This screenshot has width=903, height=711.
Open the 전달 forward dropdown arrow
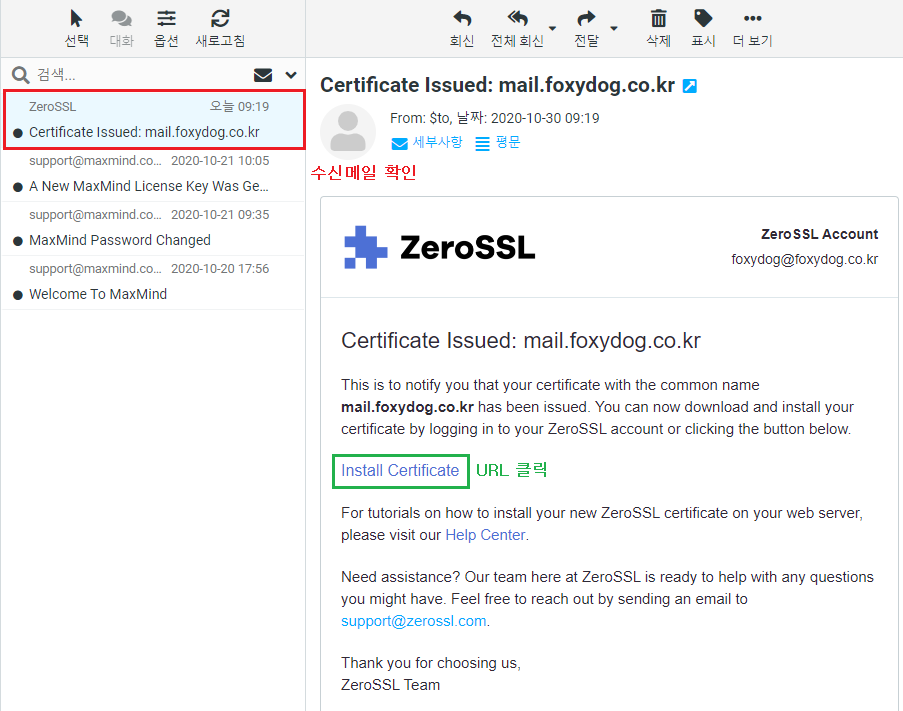tap(614, 28)
